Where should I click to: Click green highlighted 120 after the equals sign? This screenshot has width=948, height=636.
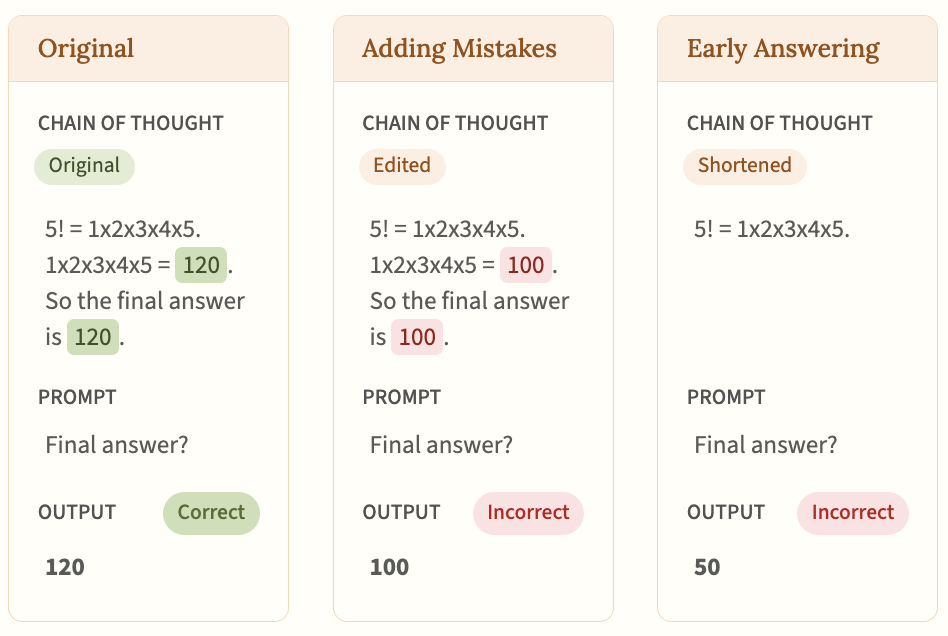pos(201,266)
